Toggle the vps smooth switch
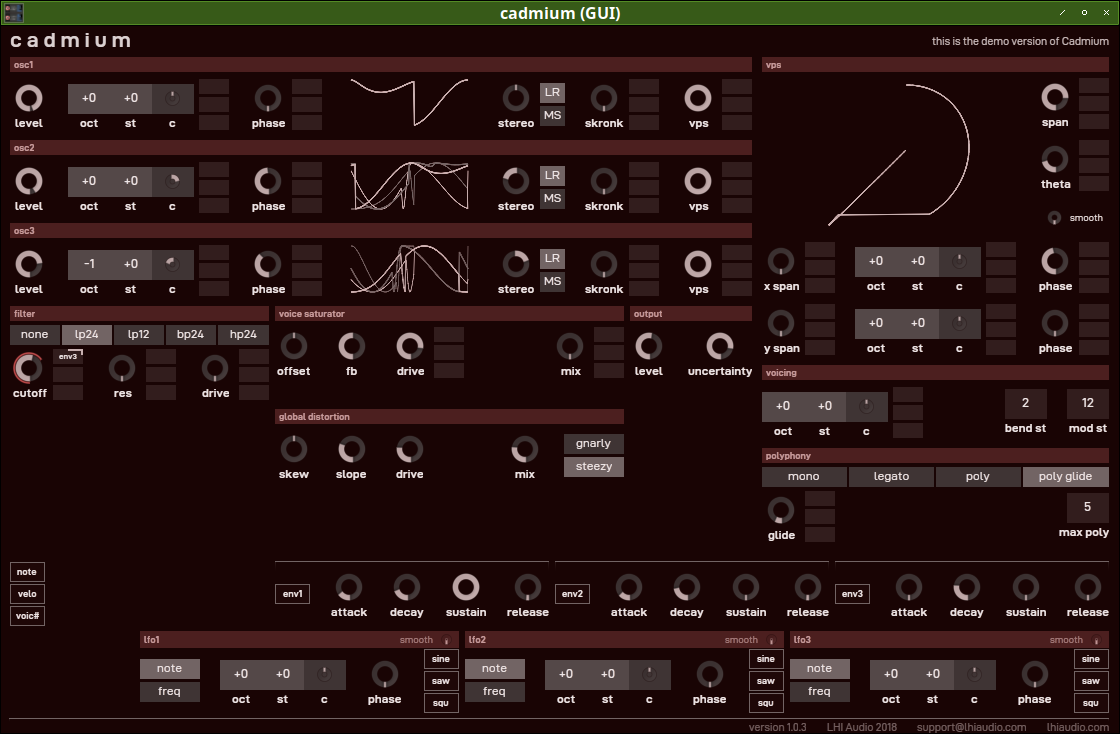Image resolution: width=1120 pixels, height=734 pixels. click(1054, 218)
